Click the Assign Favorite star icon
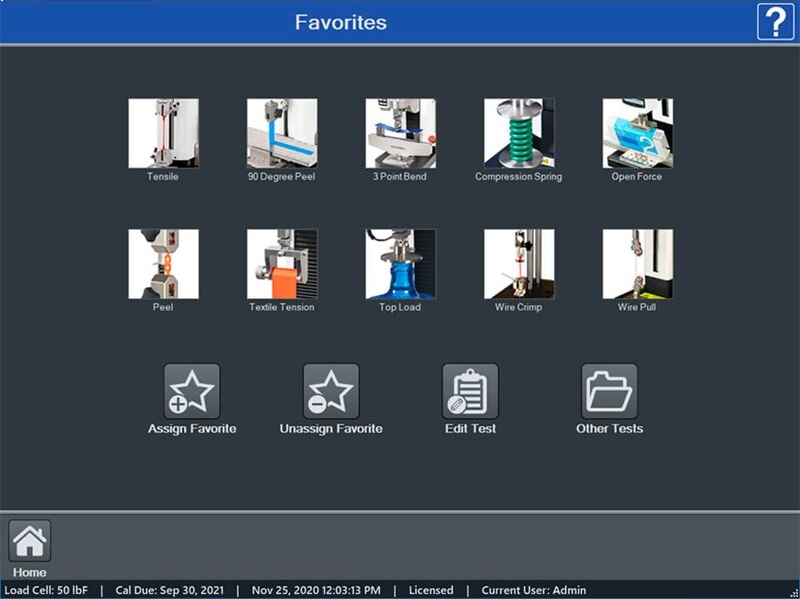 (192, 391)
